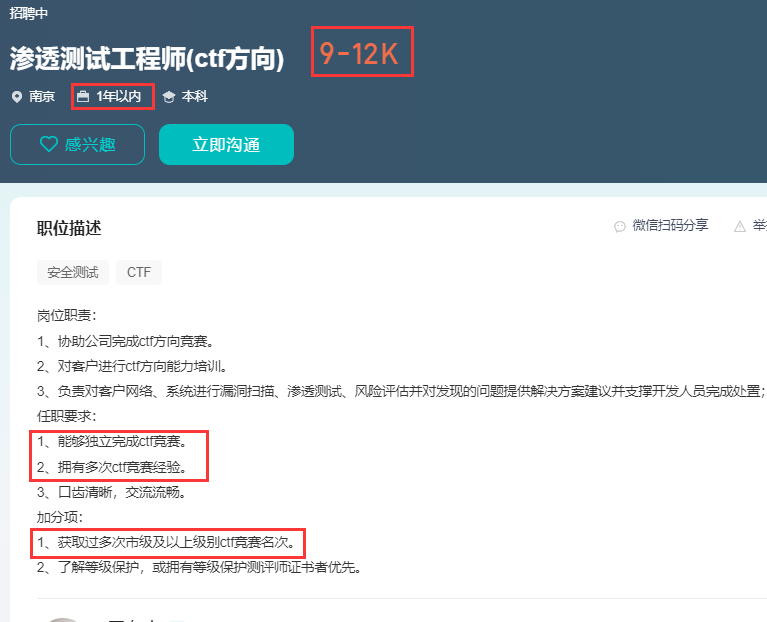Click the line 能够独立完成ctf竞赛
Image resolution: width=767 pixels, height=622 pixels.
click(112, 442)
